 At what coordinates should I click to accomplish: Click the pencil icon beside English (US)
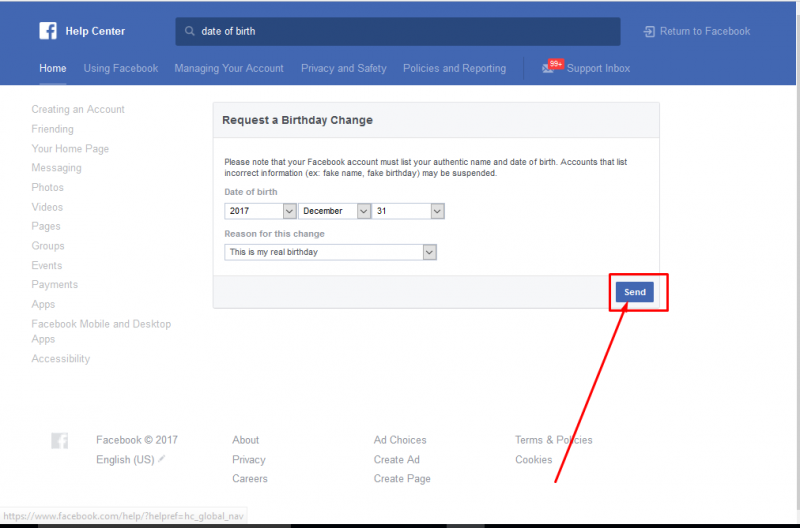click(x=161, y=459)
